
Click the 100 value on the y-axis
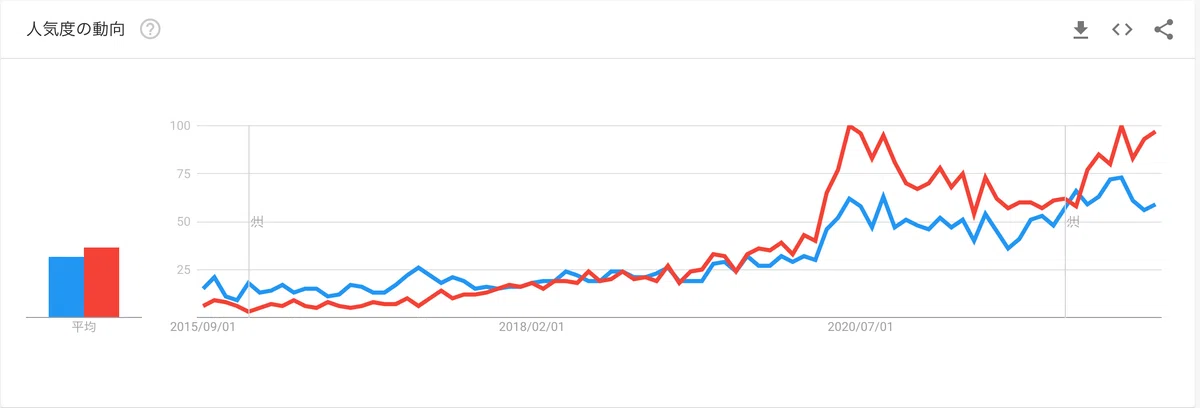tap(180, 125)
